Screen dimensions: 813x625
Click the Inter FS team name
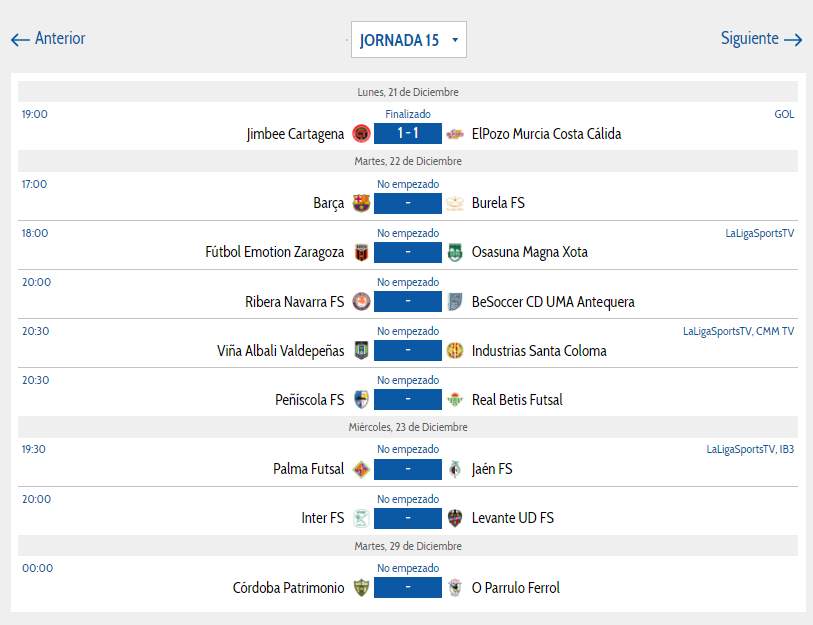323,518
